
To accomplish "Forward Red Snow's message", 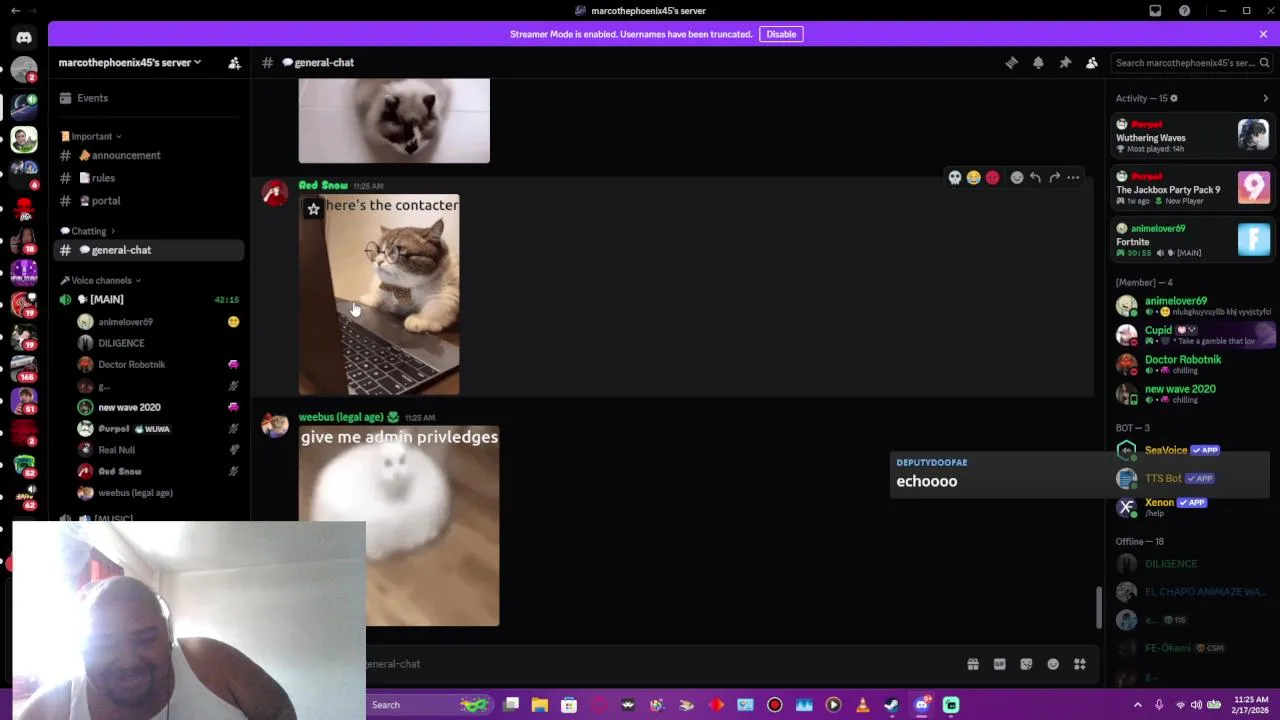I will (1054, 178).
